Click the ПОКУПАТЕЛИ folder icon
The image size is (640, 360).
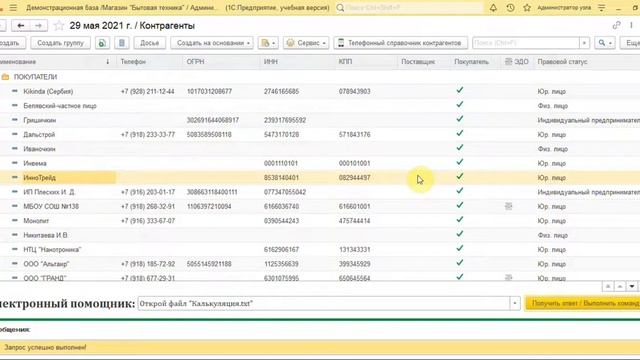(x=5, y=77)
